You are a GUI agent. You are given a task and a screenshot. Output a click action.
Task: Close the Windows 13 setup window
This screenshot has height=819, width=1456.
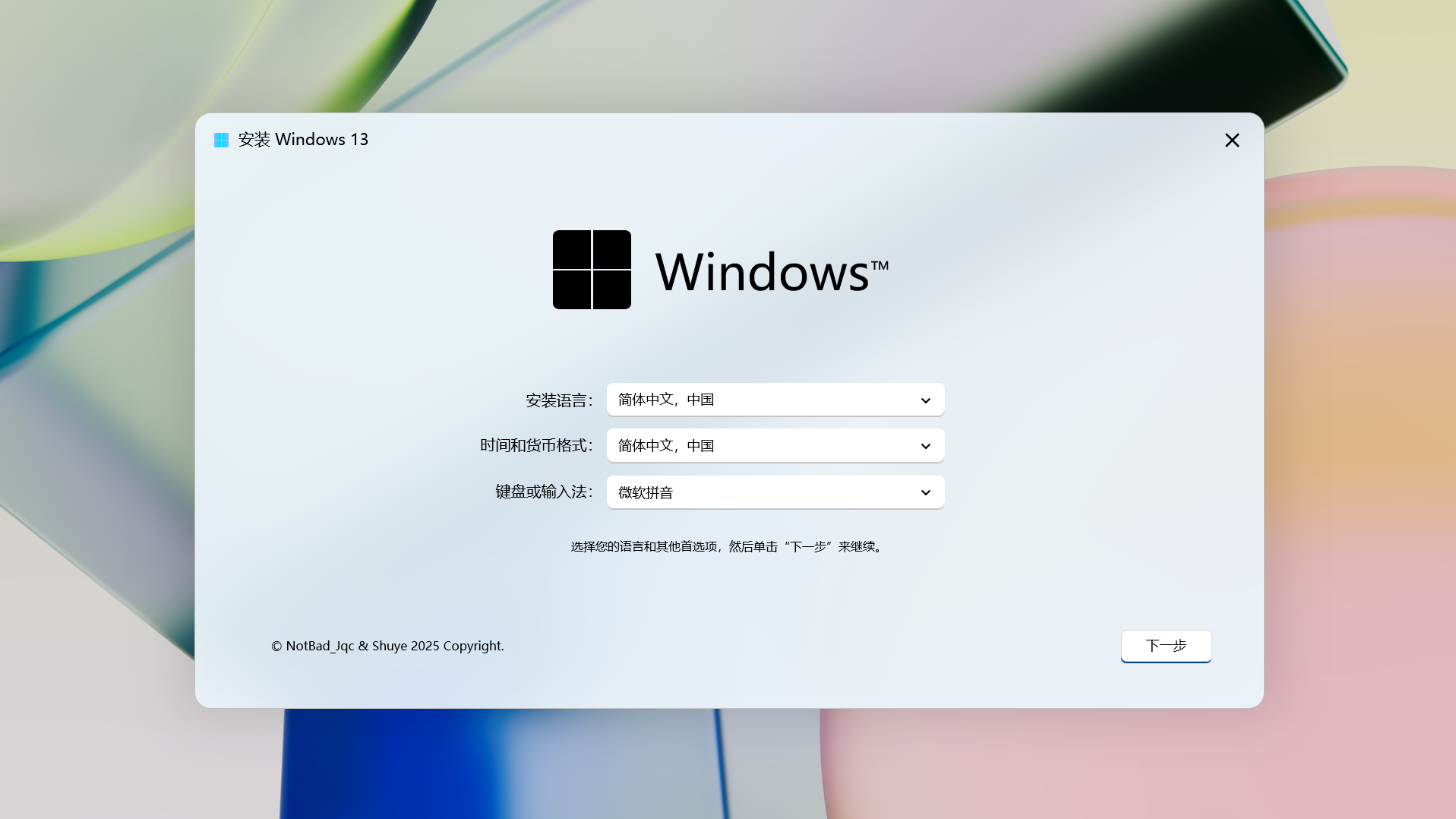click(1231, 140)
